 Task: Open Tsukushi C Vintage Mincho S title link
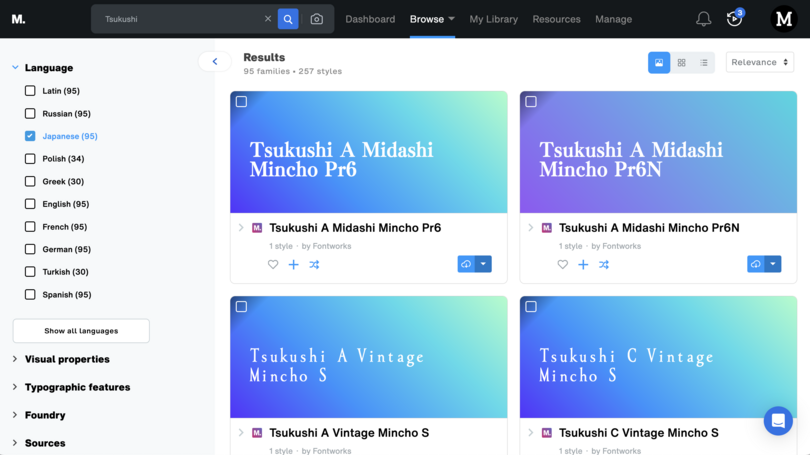pos(638,433)
